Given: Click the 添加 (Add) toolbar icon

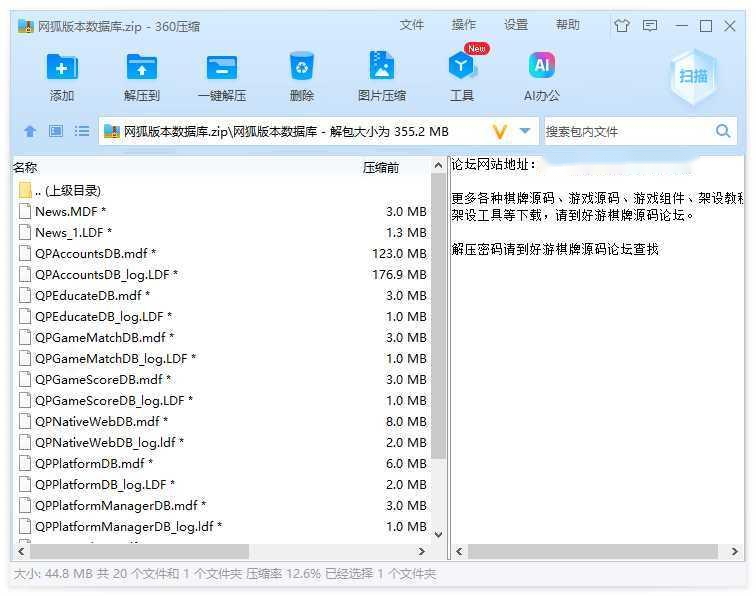Looking at the screenshot, I should click(x=62, y=68).
